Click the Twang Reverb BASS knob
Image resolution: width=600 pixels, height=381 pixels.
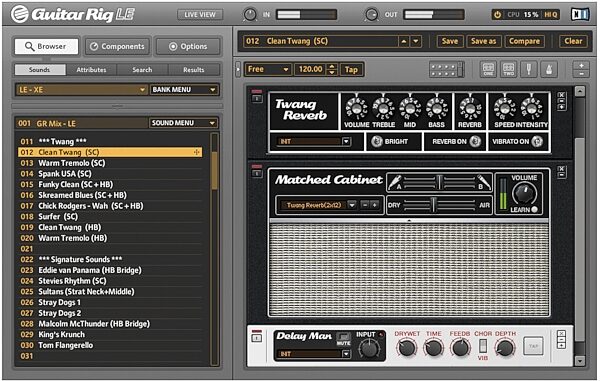coord(437,108)
